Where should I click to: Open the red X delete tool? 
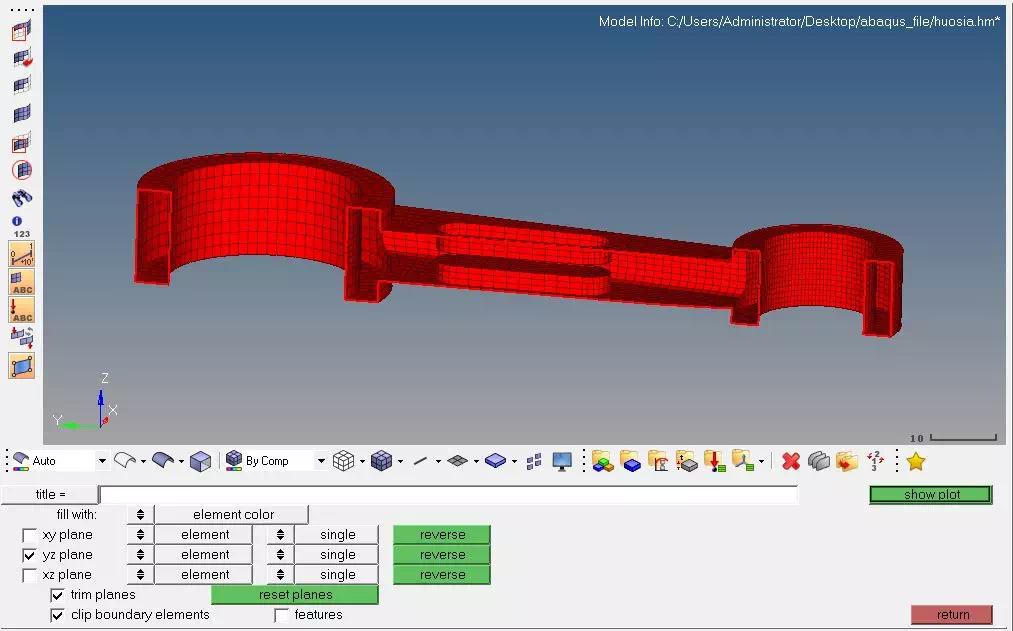click(x=791, y=461)
